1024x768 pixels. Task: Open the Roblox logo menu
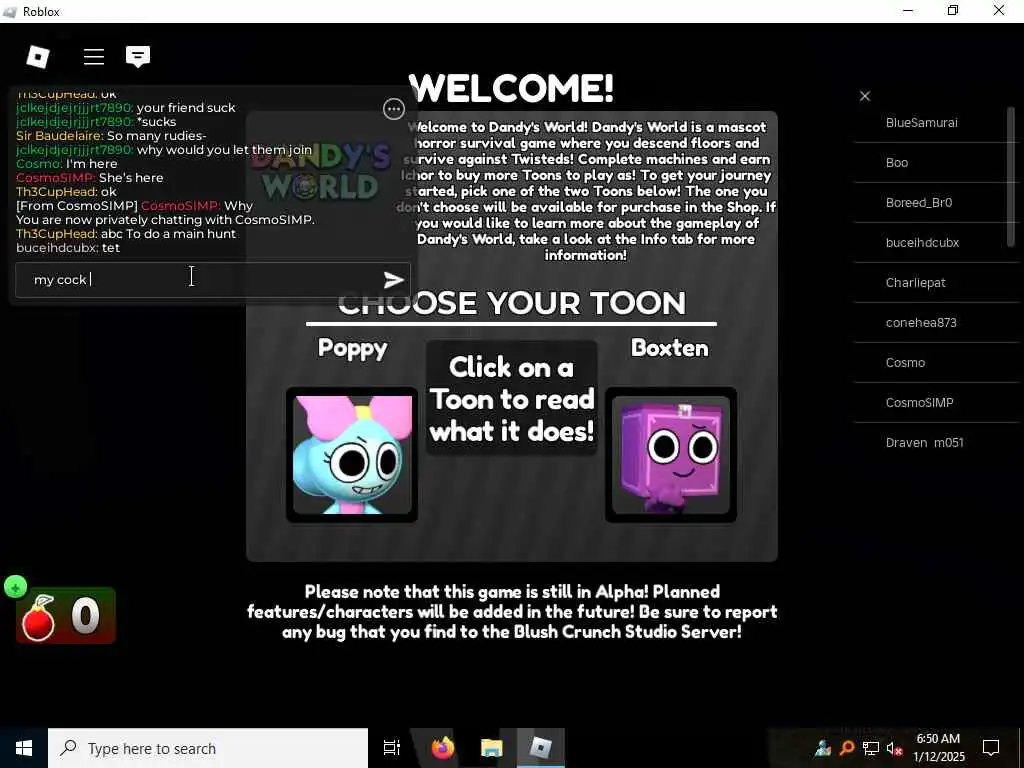tap(38, 57)
